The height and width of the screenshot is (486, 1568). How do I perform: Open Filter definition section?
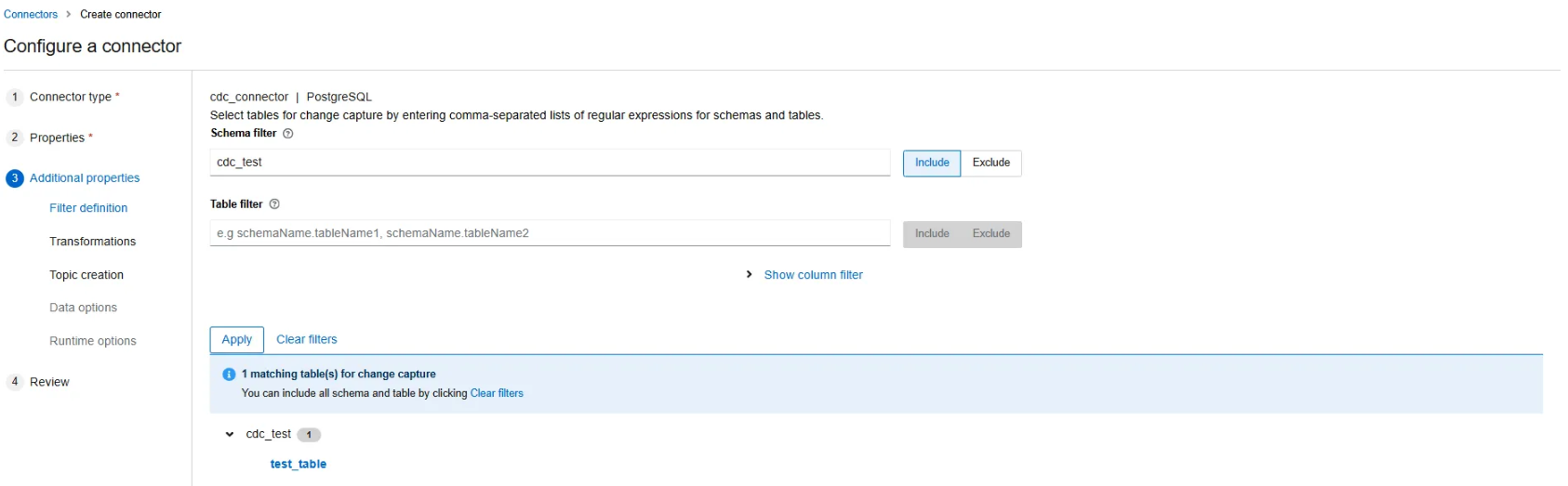click(x=88, y=208)
